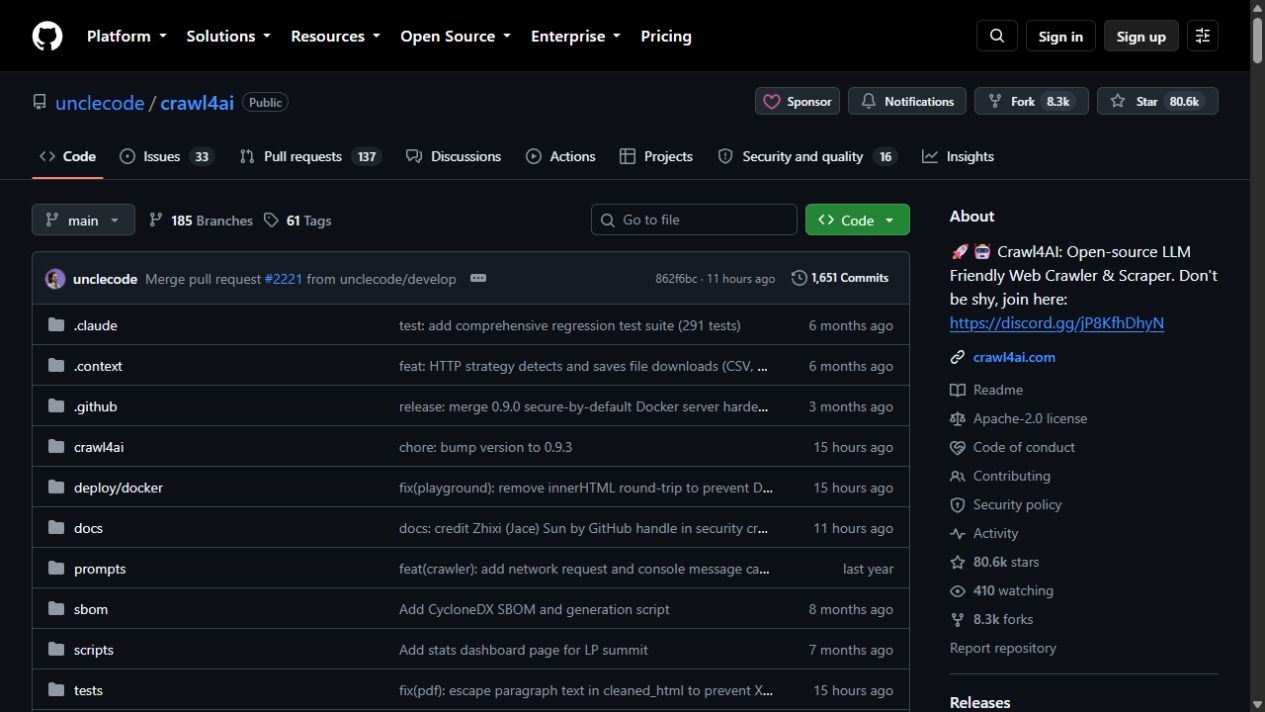Switch to the Pull requests tab

pos(310,156)
